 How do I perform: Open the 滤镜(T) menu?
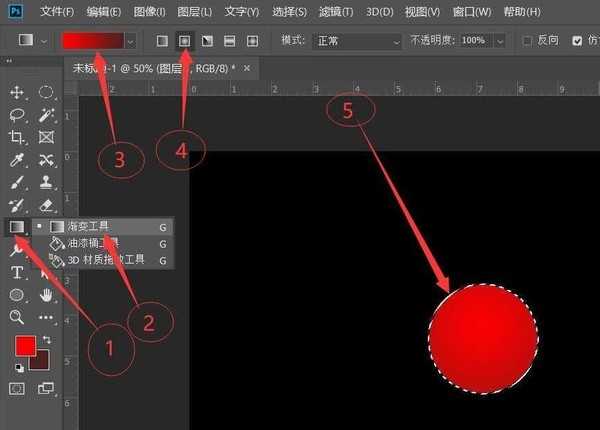tap(336, 12)
